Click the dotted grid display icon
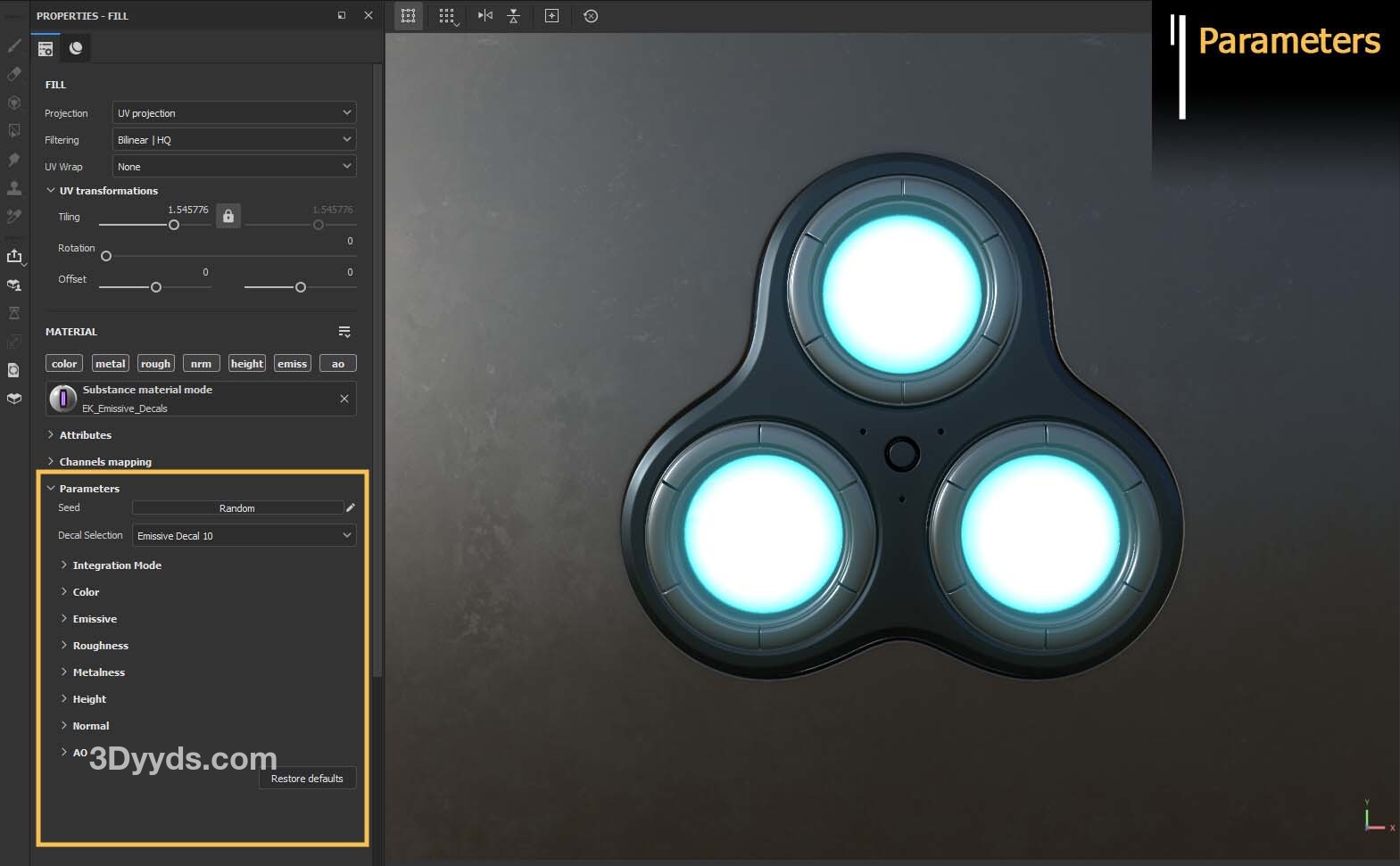 pos(447,16)
